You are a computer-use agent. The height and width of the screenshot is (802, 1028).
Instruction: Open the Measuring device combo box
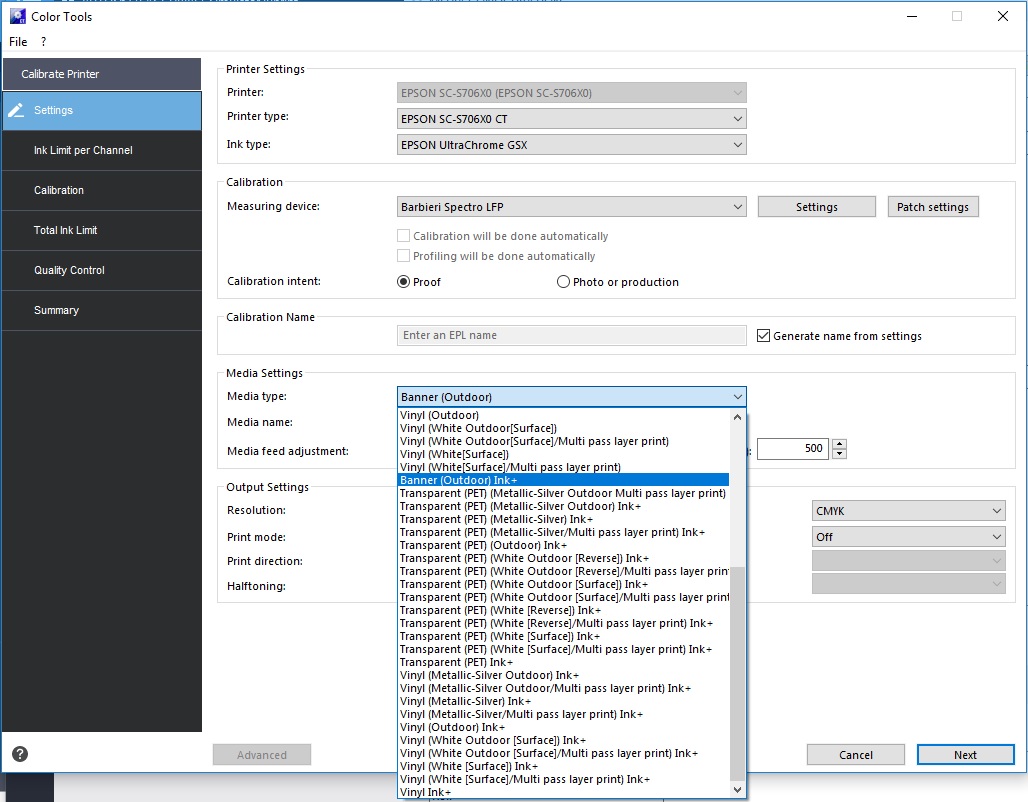coord(571,207)
